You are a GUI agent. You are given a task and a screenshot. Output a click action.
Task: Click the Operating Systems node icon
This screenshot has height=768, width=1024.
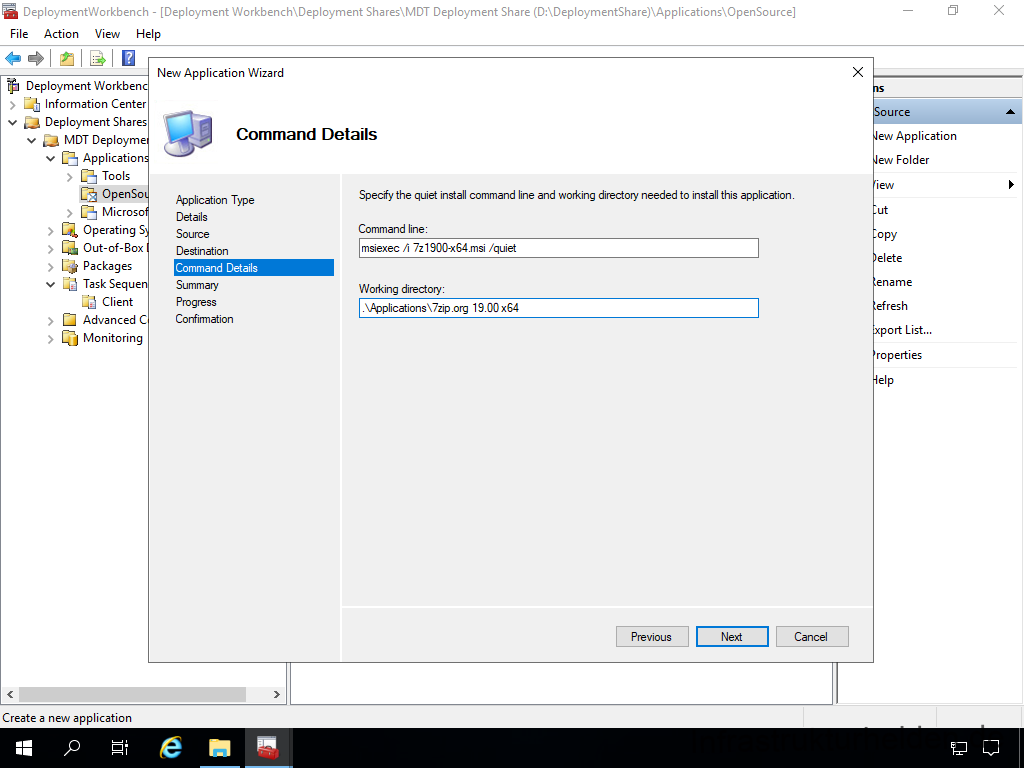70,230
